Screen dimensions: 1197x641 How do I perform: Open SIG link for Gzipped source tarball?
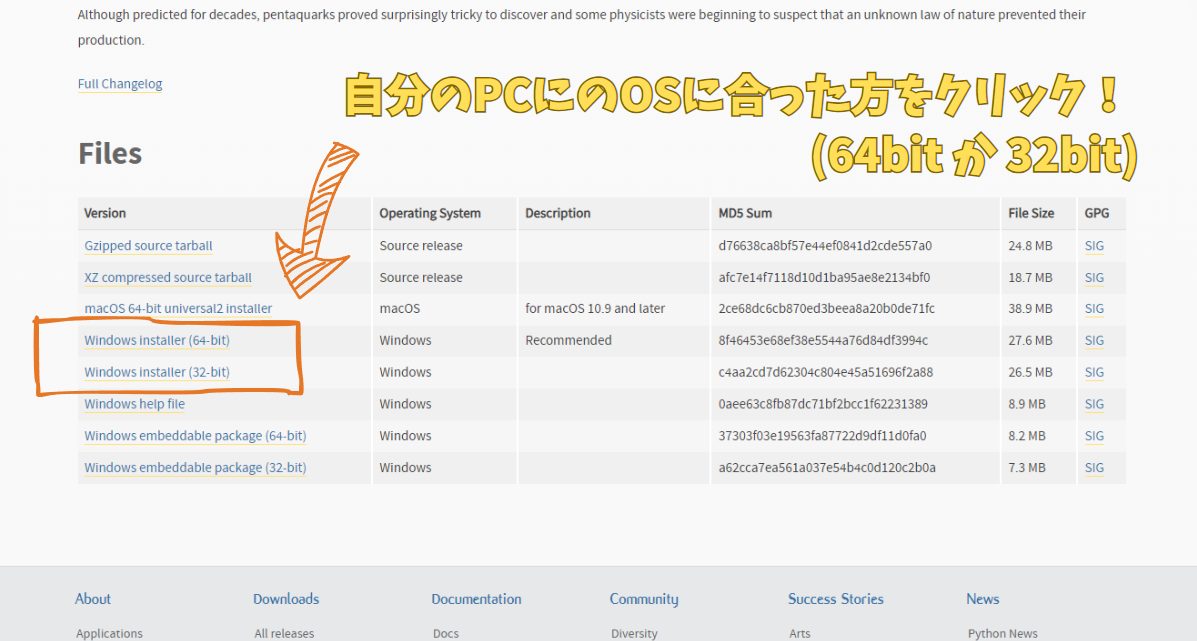(x=1094, y=246)
